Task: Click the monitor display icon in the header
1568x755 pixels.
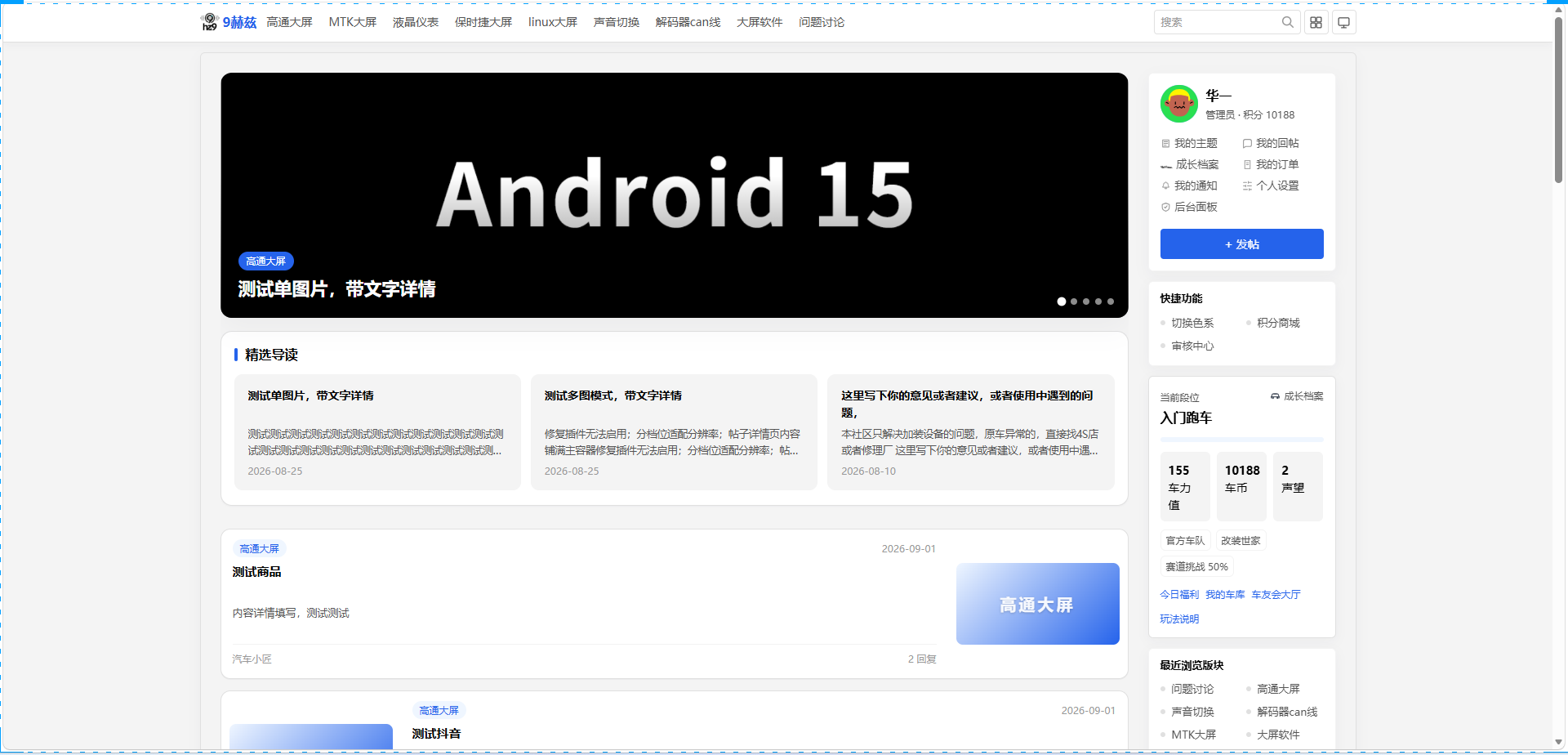Action: (x=1343, y=22)
